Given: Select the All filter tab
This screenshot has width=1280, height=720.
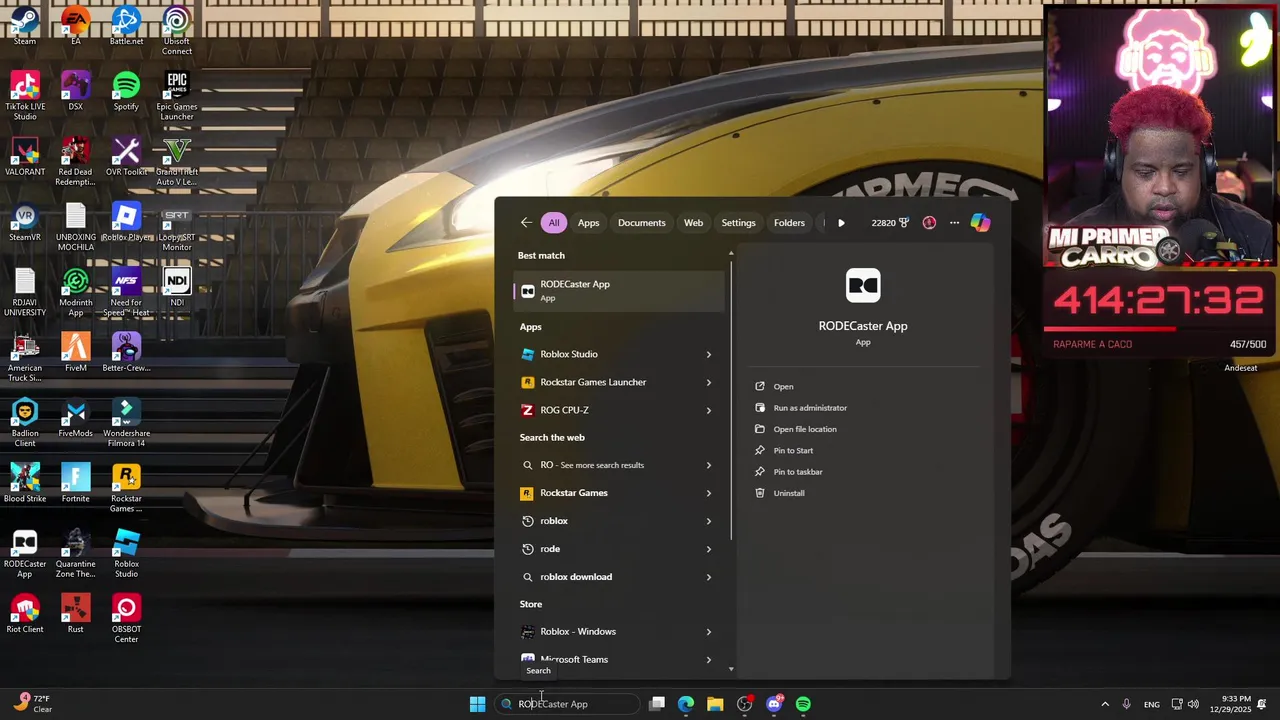Looking at the screenshot, I should coord(553,223).
